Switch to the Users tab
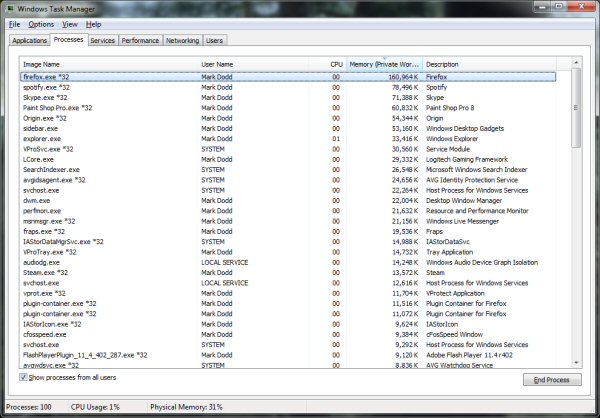This screenshot has height=418, width=600. (x=214, y=40)
